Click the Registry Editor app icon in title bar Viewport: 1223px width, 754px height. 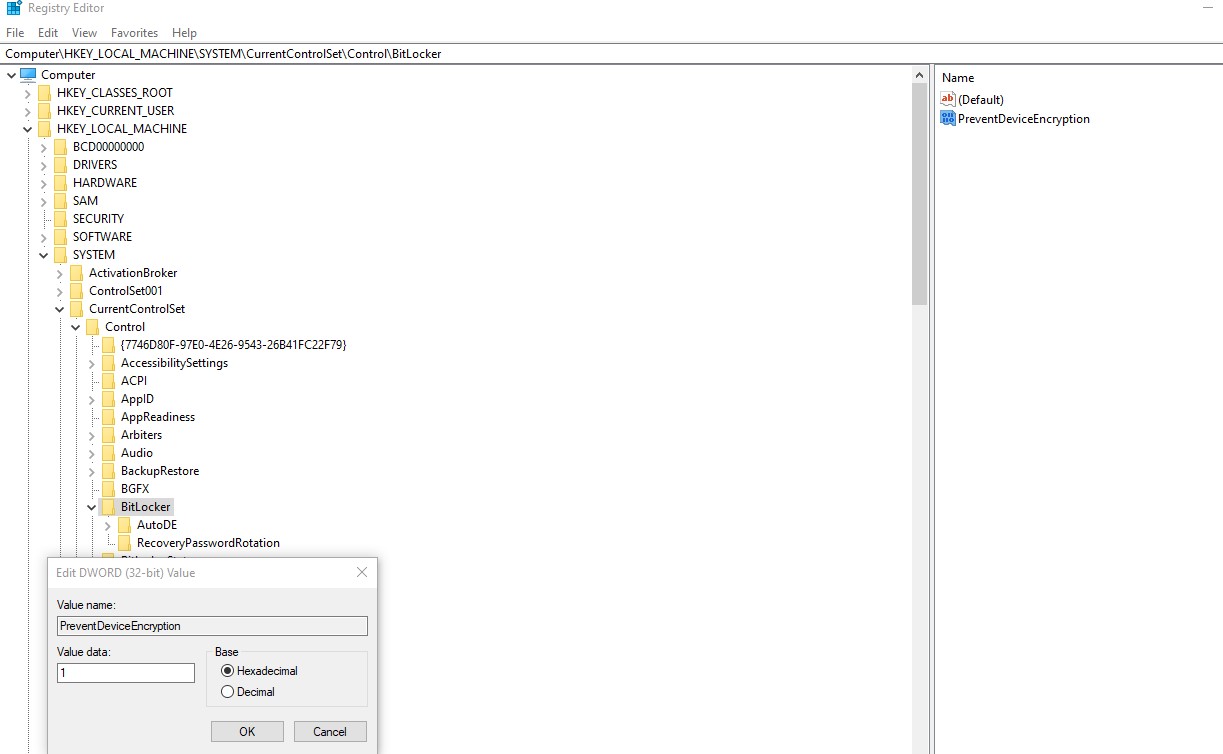click(14, 8)
